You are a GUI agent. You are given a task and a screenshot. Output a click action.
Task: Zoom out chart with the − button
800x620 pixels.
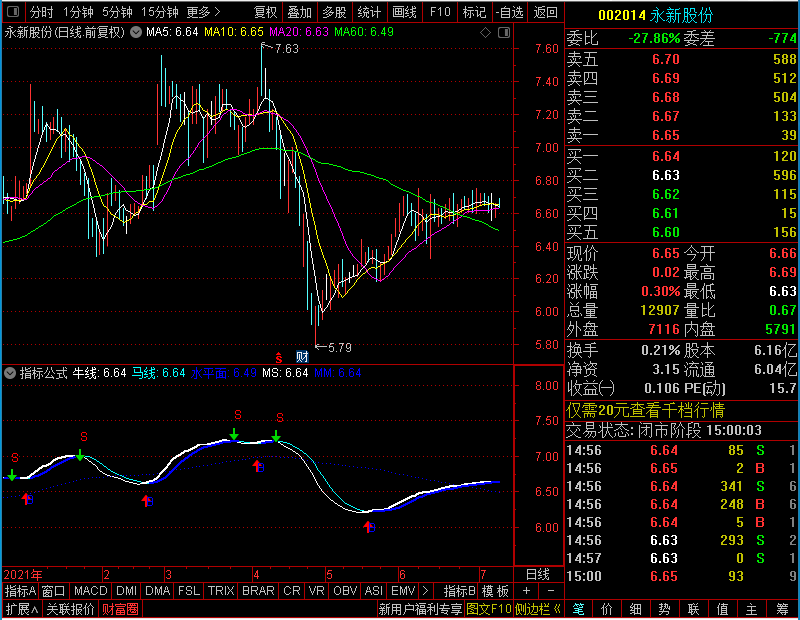551,591
